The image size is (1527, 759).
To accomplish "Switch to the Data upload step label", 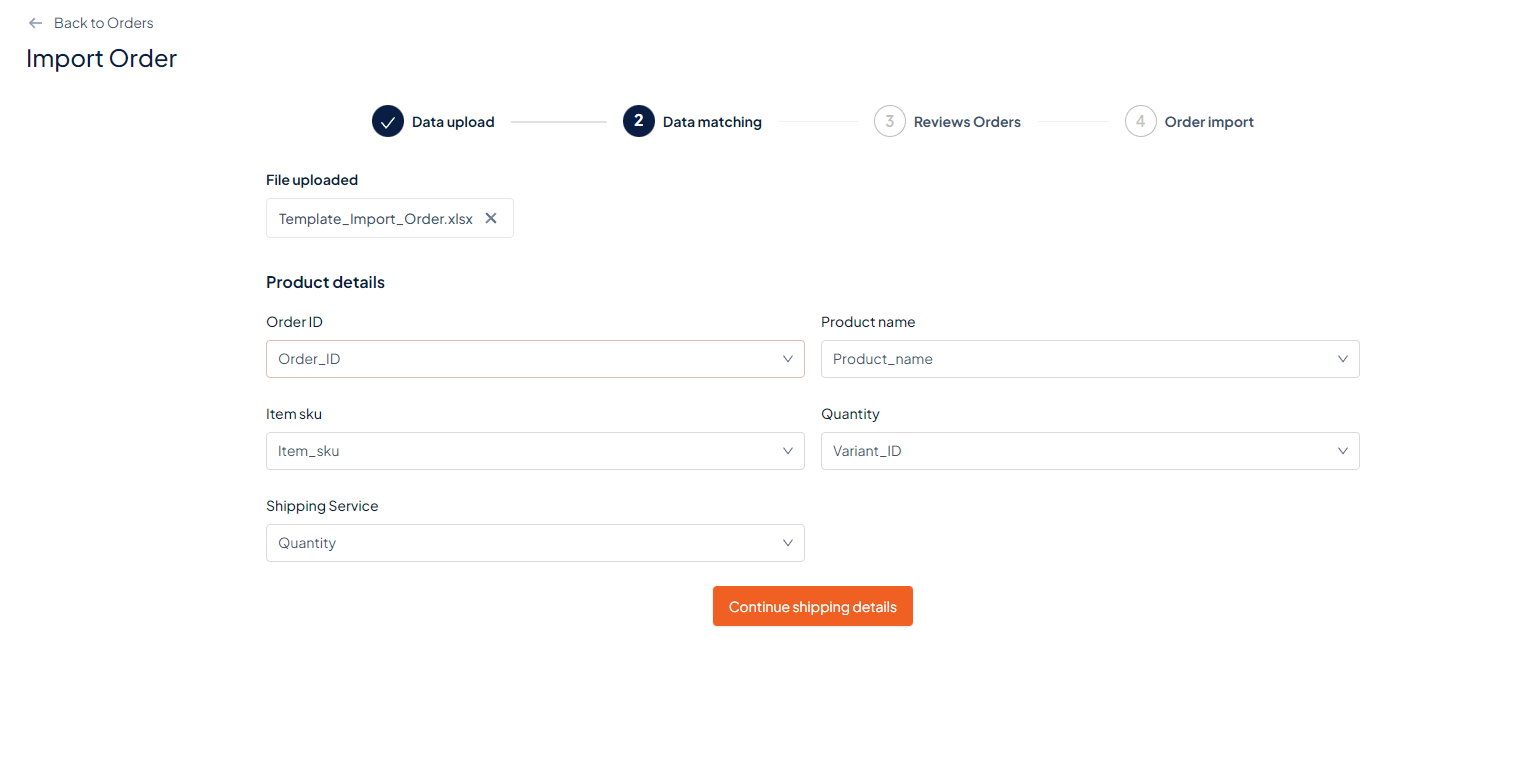I will (x=453, y=122).
